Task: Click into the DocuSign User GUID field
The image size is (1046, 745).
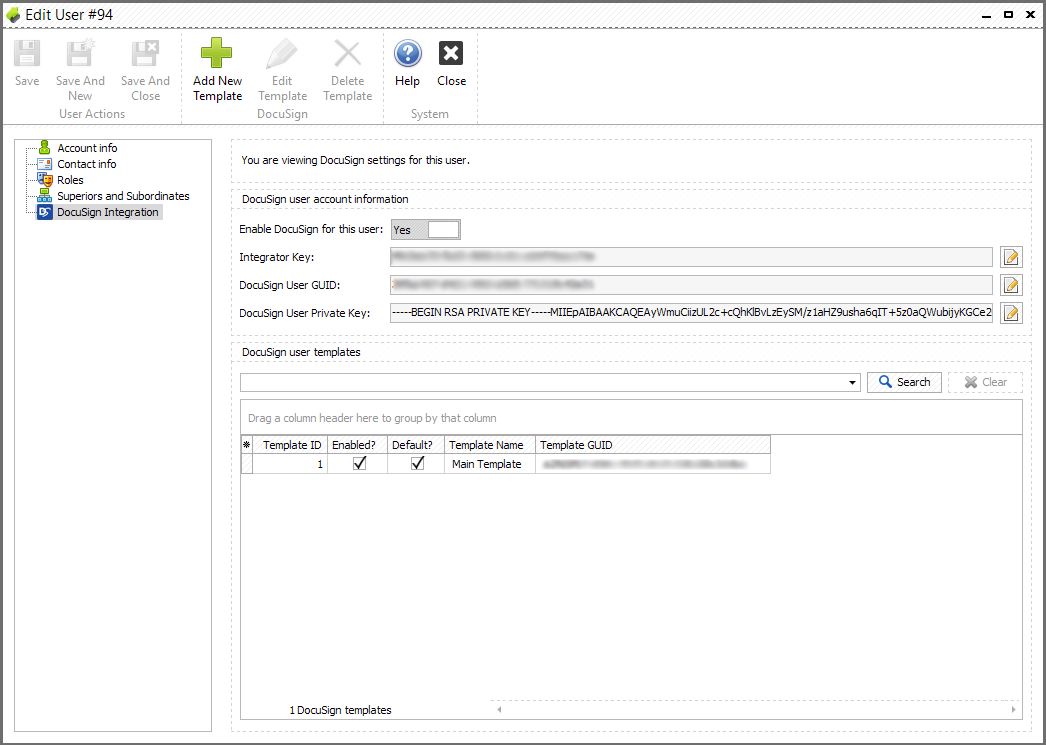Action: tap(691, 285)
